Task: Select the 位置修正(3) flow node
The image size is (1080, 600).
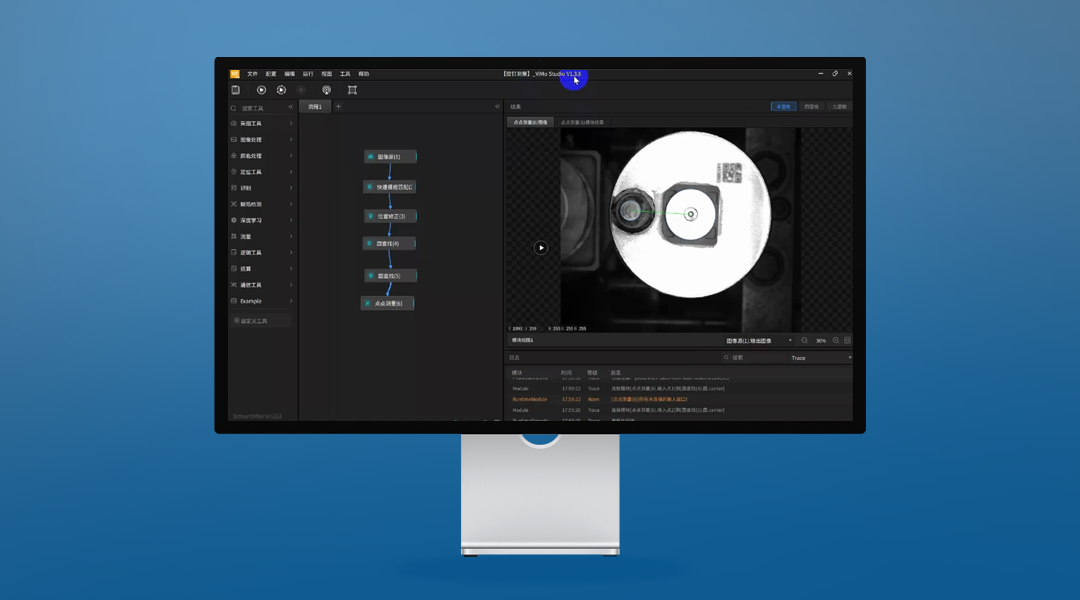Action: (x=391, y=216)
